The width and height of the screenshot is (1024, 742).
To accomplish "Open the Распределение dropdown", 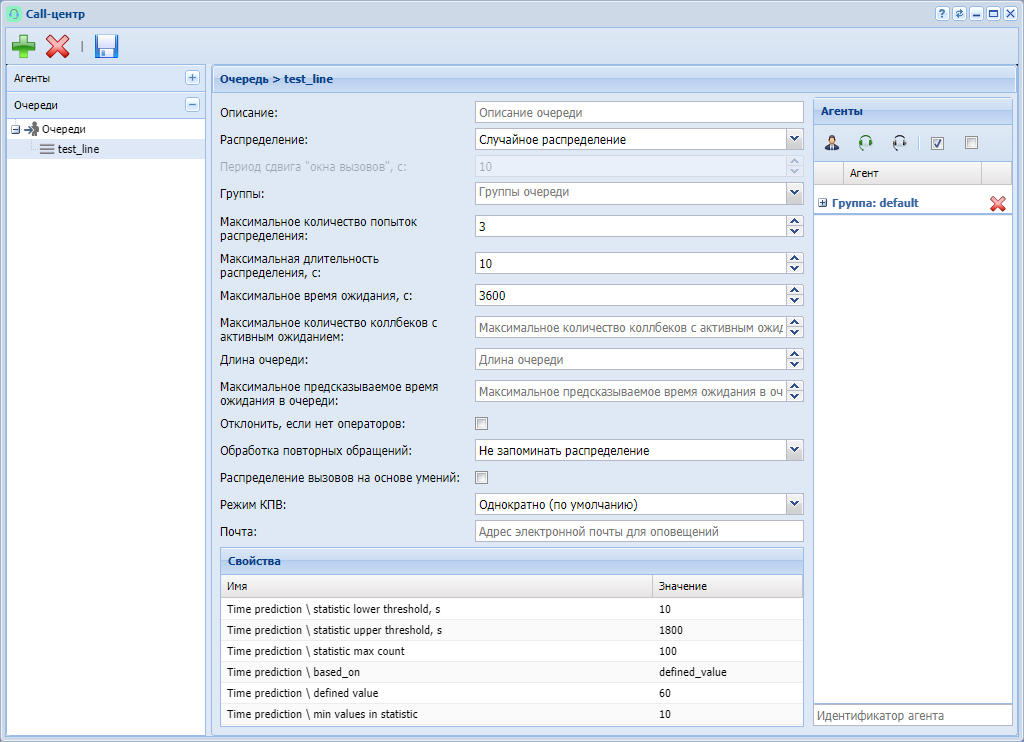I will click(794, 139).
